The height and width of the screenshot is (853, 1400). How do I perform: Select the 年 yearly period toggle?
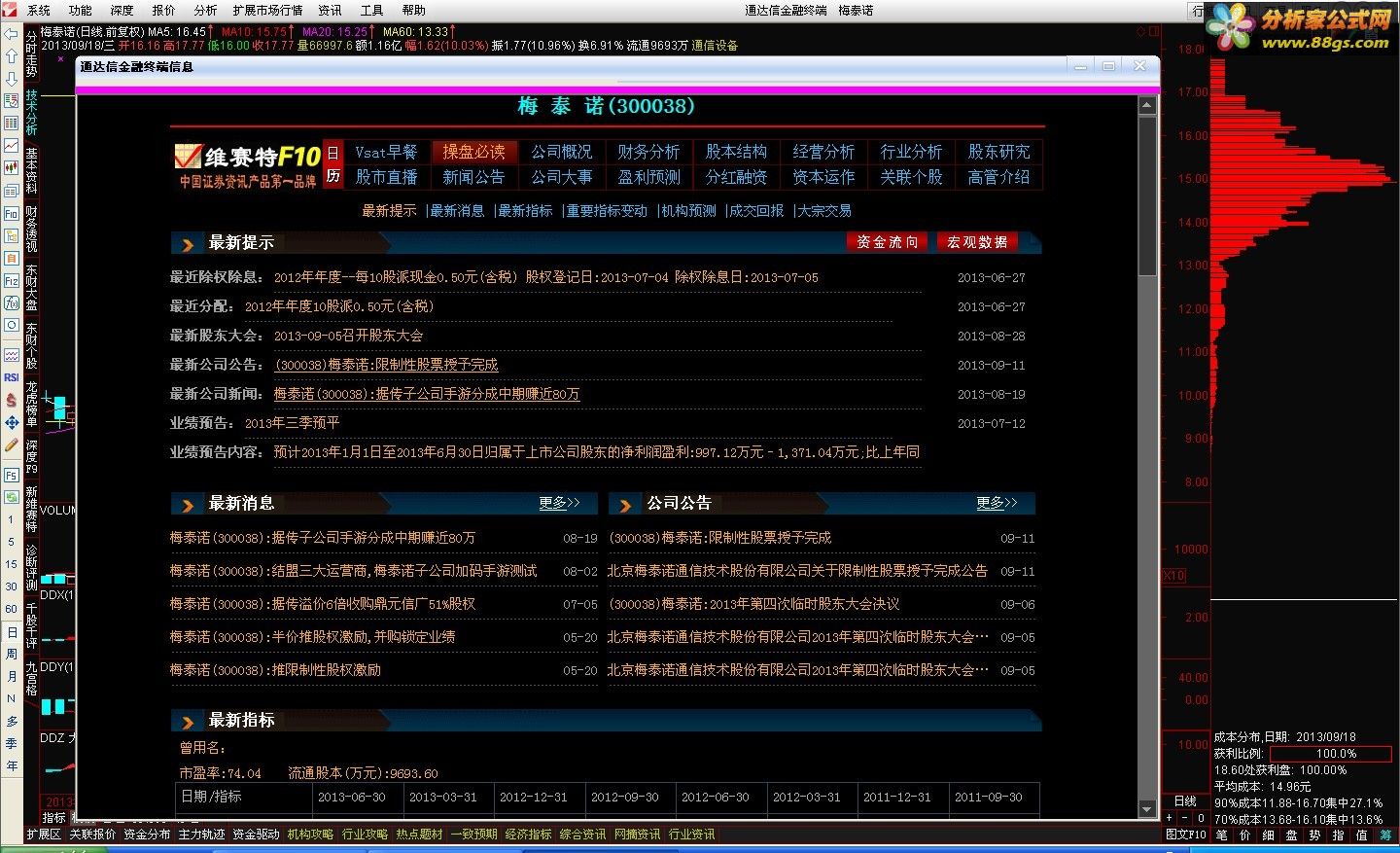click(x=12, y=765)
